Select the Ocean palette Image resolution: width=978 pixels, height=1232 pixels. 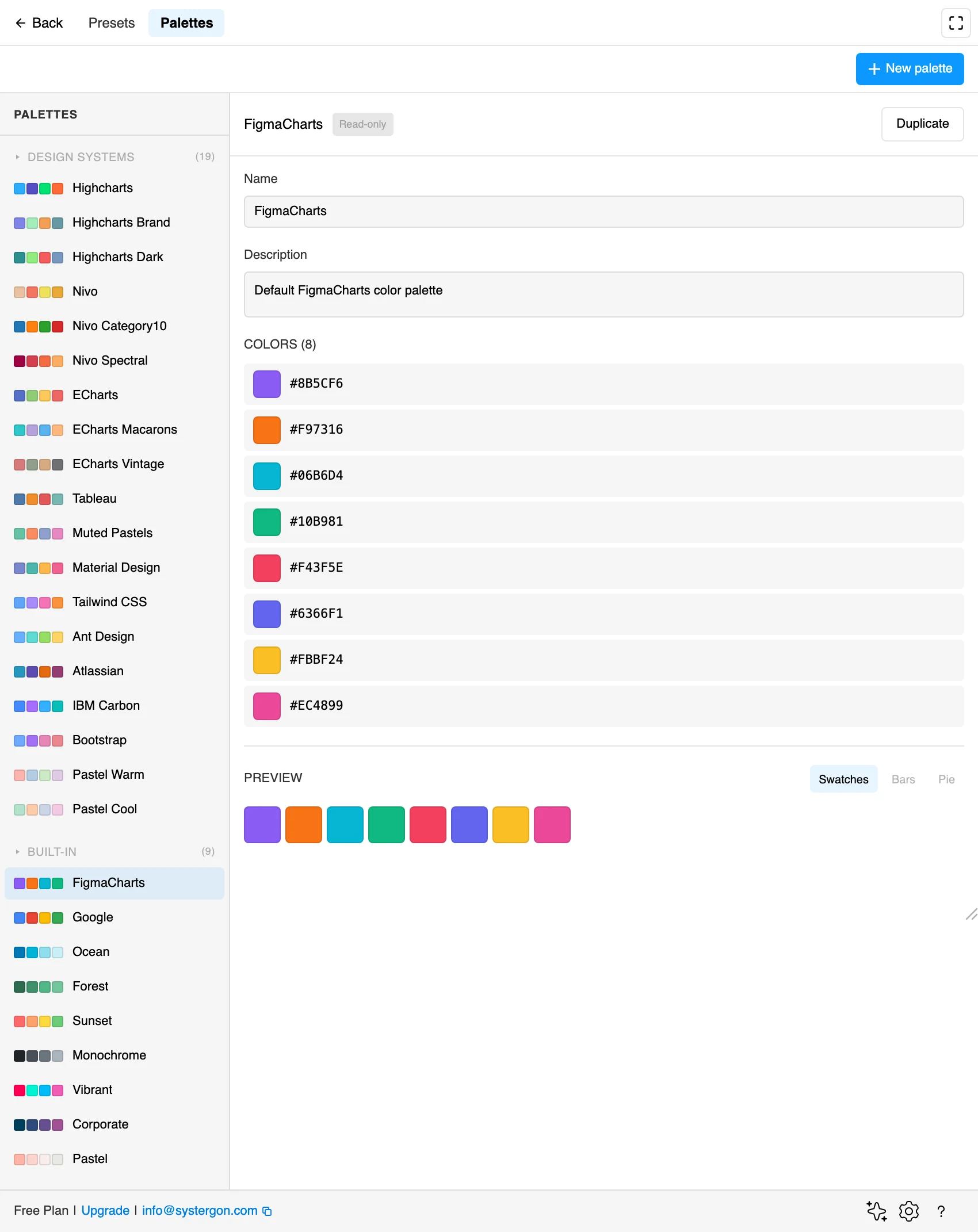coord(114,952)
